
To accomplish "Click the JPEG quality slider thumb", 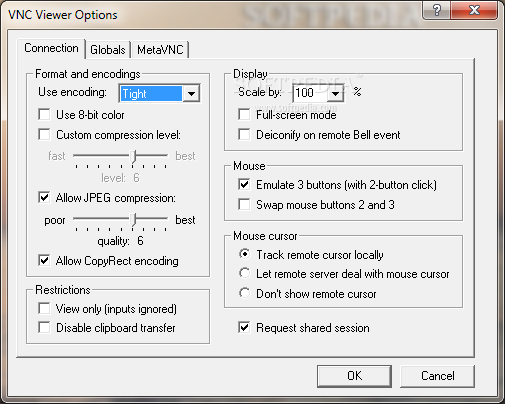I will coord(133,220).
